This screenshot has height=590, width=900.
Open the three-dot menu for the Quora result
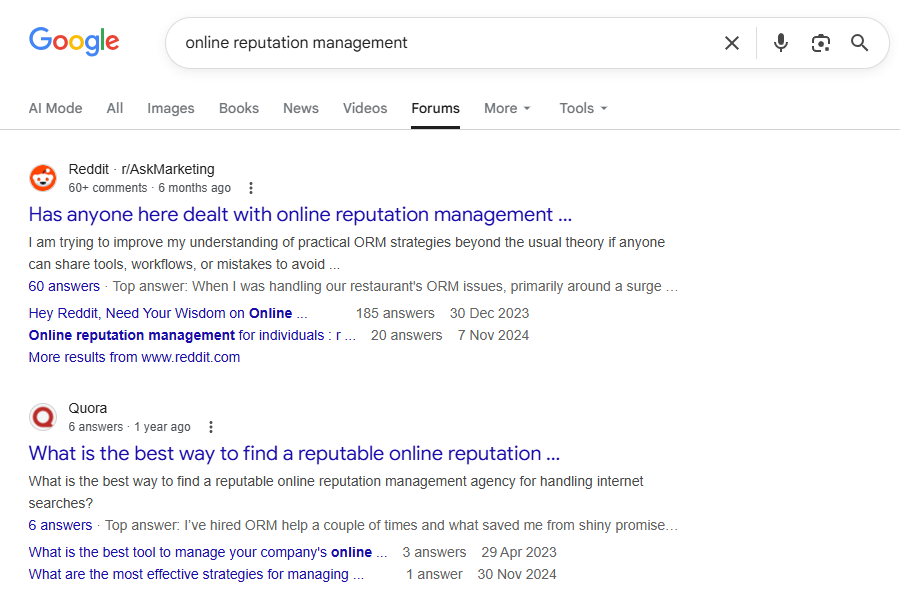pyautogui.click(x=211, y=427)
